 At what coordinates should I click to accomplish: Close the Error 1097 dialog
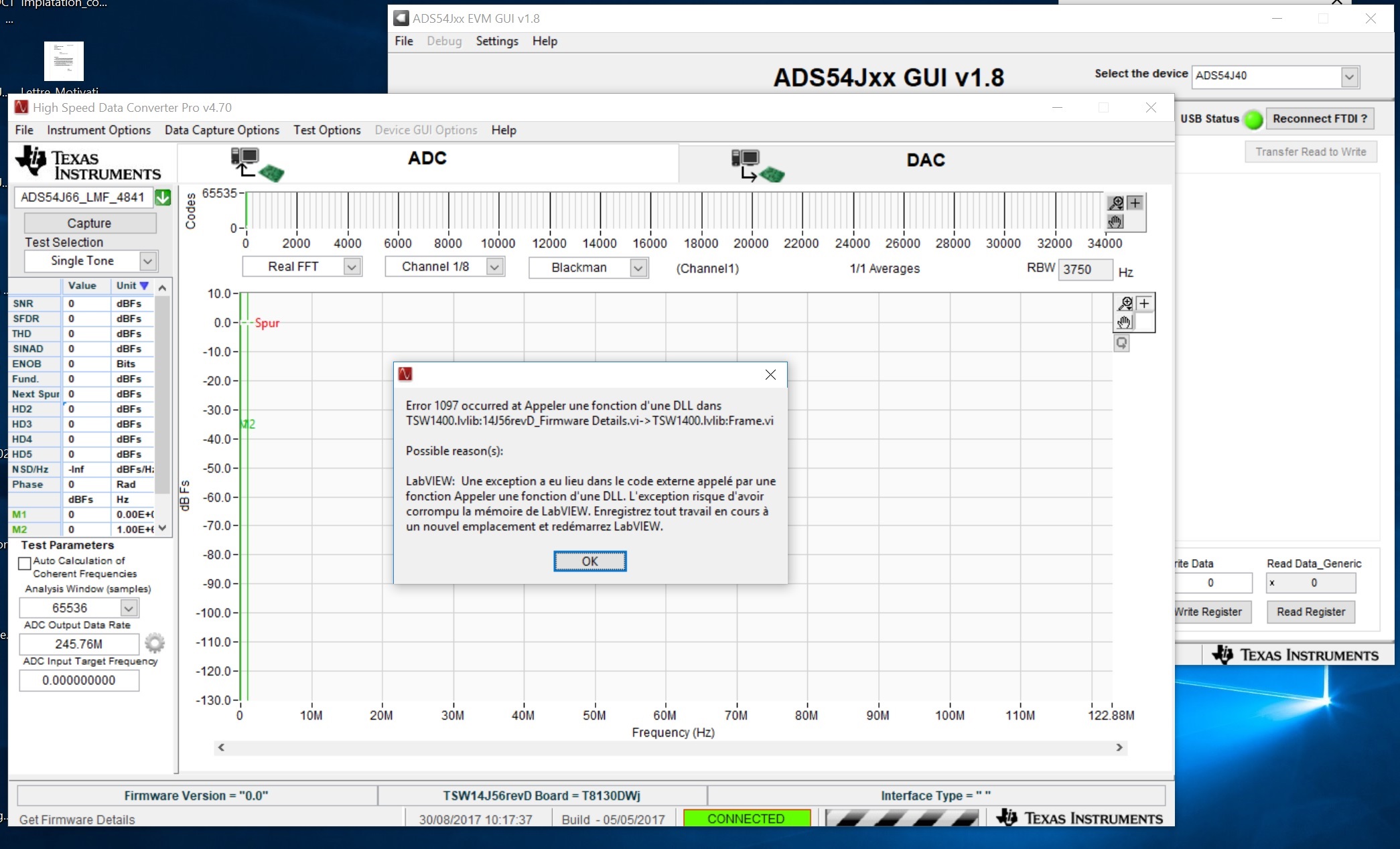coord(770,374)
